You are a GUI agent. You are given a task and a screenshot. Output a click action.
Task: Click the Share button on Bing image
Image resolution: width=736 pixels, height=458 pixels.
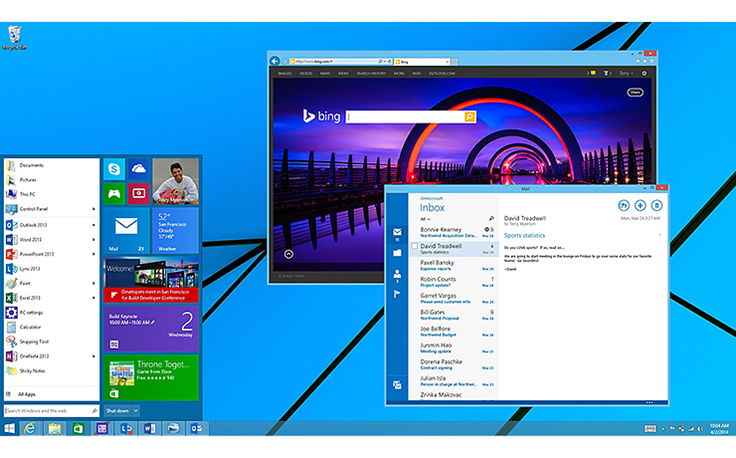(635, 92)
